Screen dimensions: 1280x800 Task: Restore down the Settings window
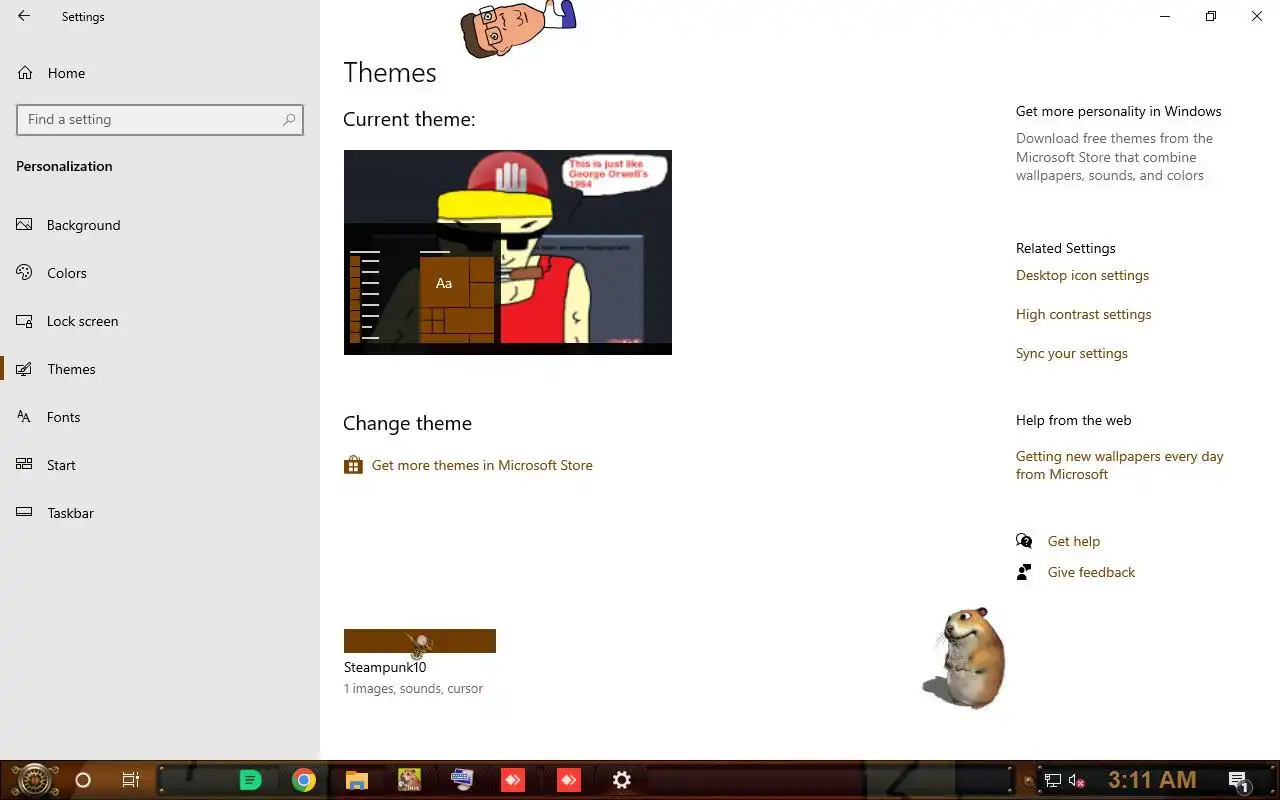click(x=1211, y=16)
